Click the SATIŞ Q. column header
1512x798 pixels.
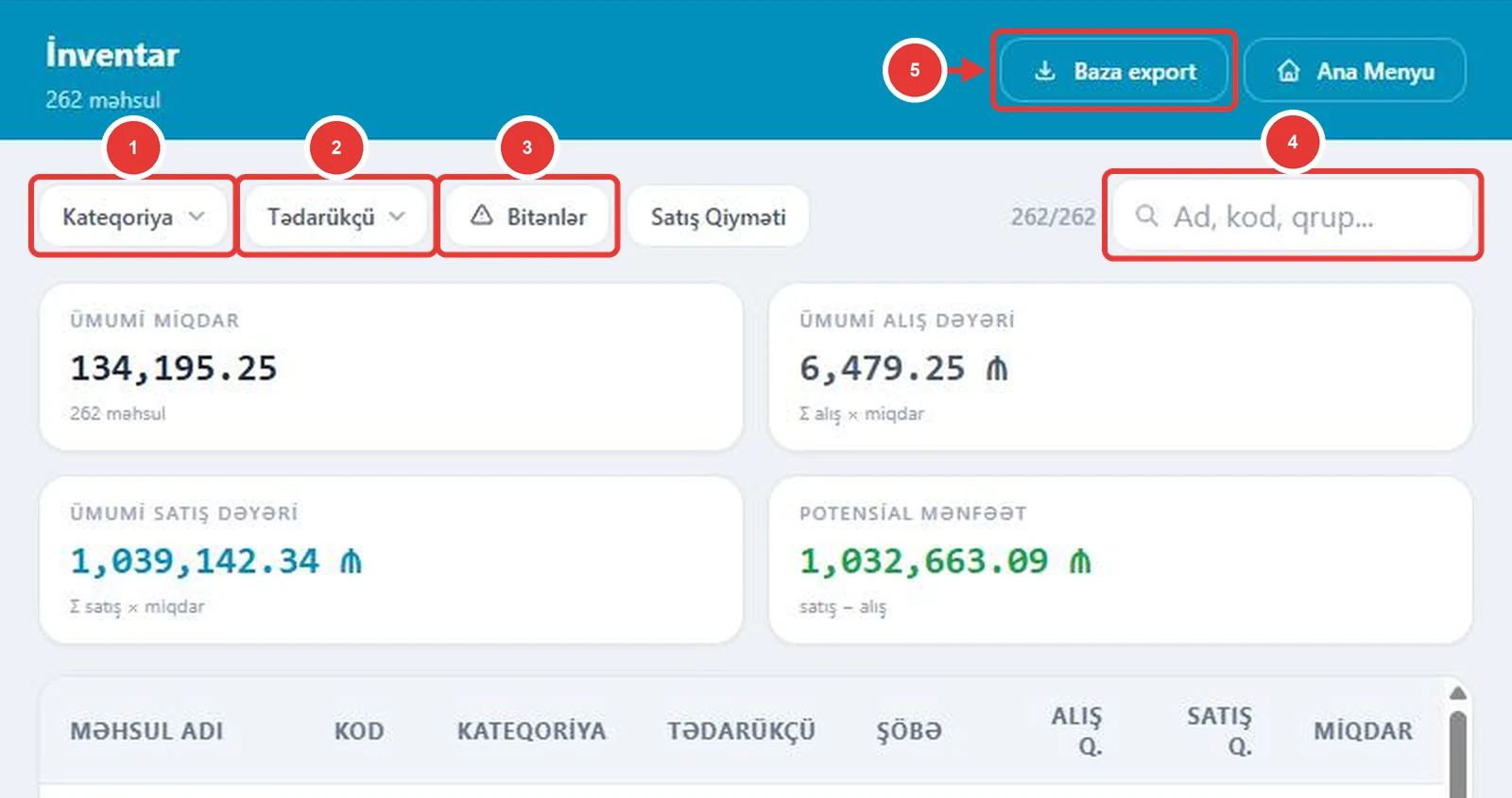pos(1220,731)
